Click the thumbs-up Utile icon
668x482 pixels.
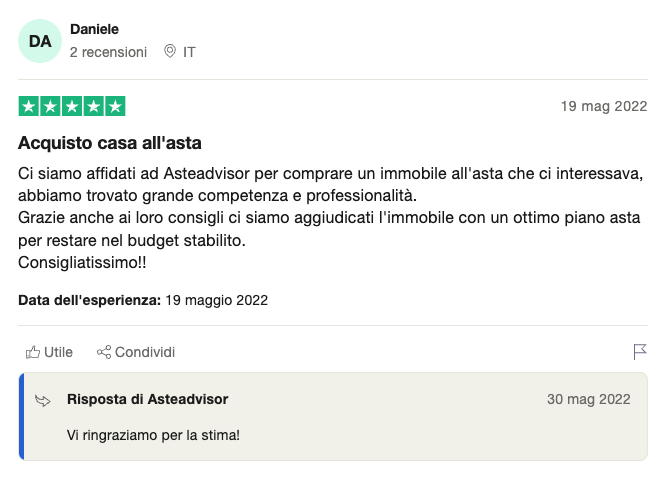tap(33, 352)
